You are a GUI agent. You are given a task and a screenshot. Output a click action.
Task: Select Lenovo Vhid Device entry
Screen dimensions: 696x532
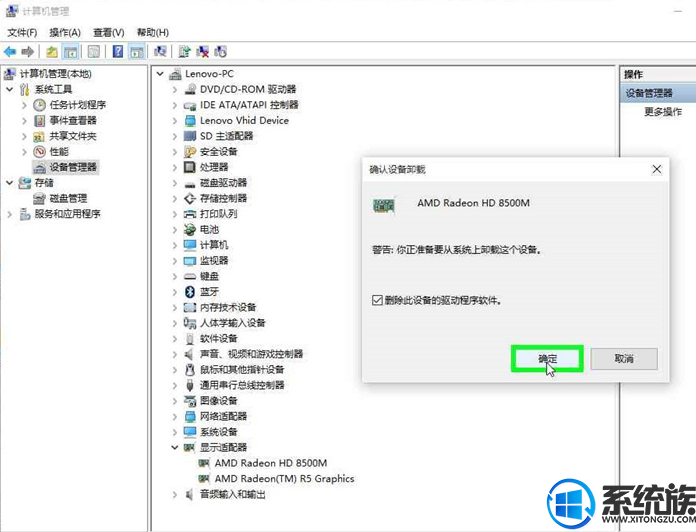click(x=244, y=121)
